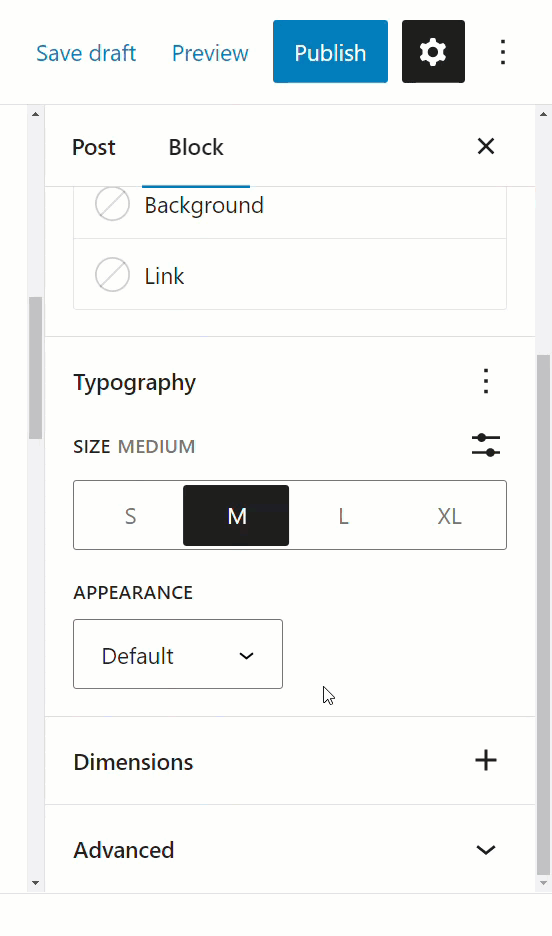The width and height of the screenshot is (552, 936).
Task: Set custom size via sliders icon
Action: pyautogui.click(x=486, y=446)
